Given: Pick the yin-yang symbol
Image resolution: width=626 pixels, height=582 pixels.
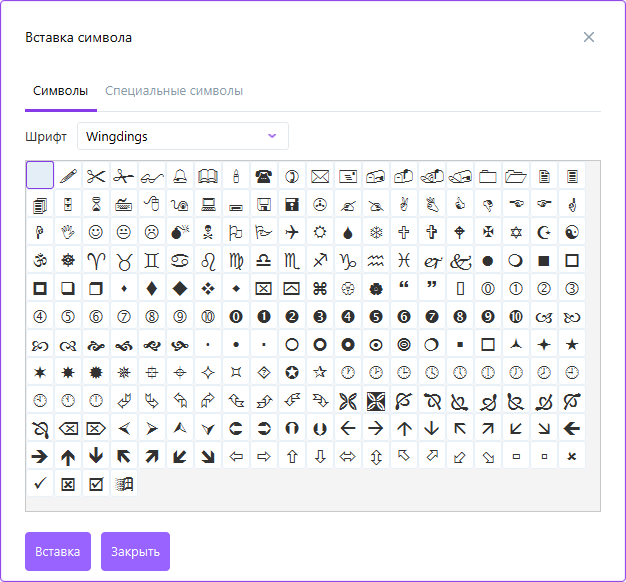Looking at the screenshot, I should point(572,232).
